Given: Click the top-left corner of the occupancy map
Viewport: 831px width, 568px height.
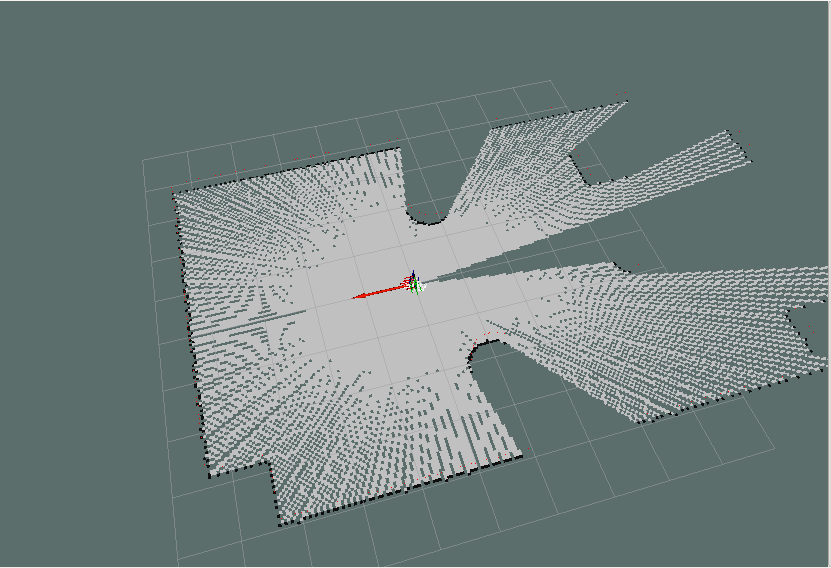Looking at the screenshot, I should pyautogui.click(x=176, y=193).
